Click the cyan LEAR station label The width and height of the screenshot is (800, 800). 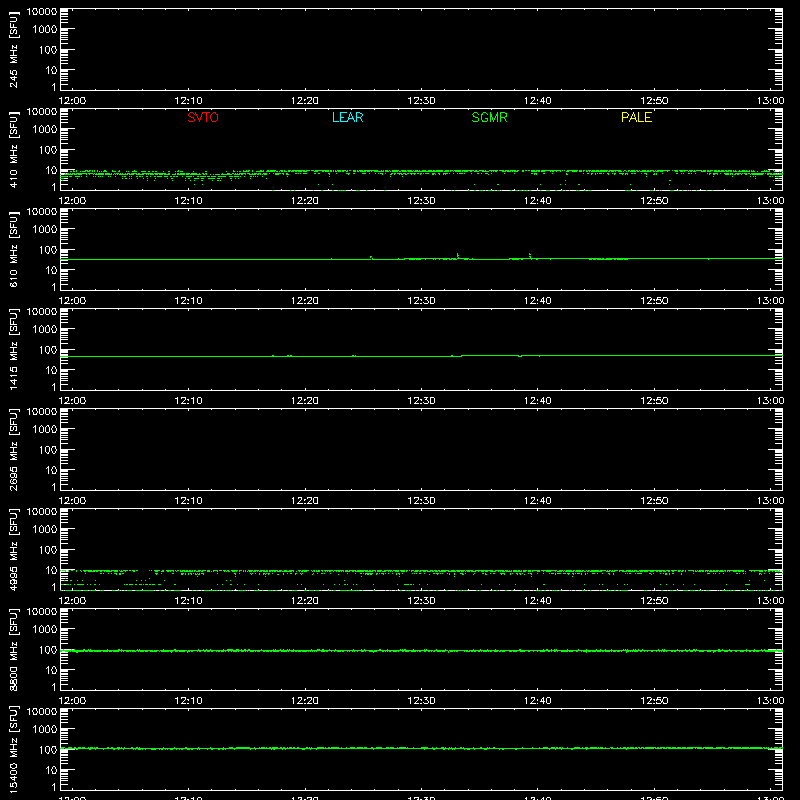[x=347, y=117]
